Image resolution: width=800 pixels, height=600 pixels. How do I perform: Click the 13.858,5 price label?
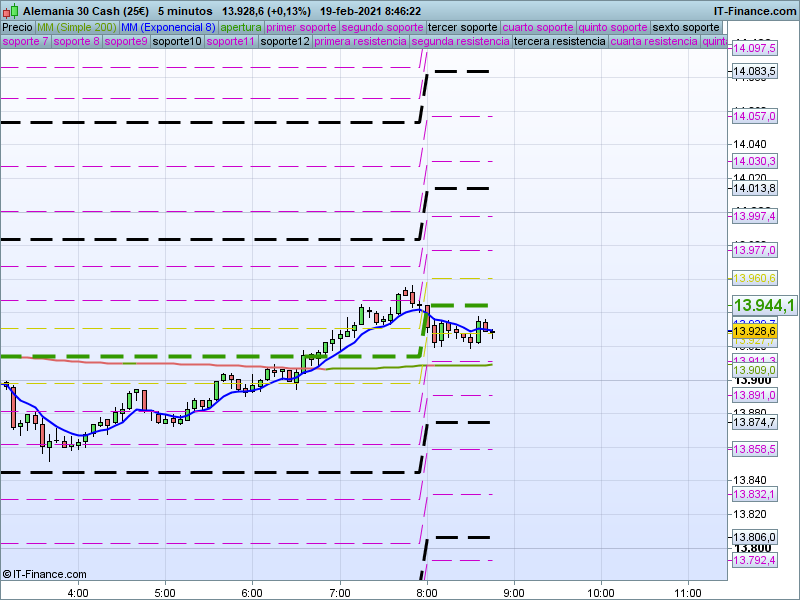(x=754, y=449)
